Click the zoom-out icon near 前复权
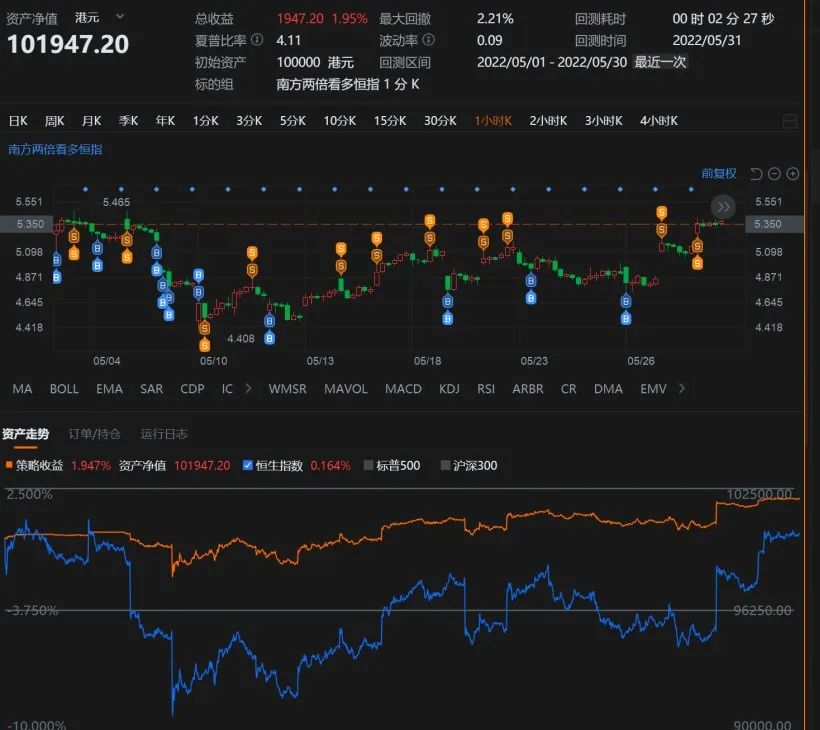This screenshot has width=820, height=730. pos(774,173)
